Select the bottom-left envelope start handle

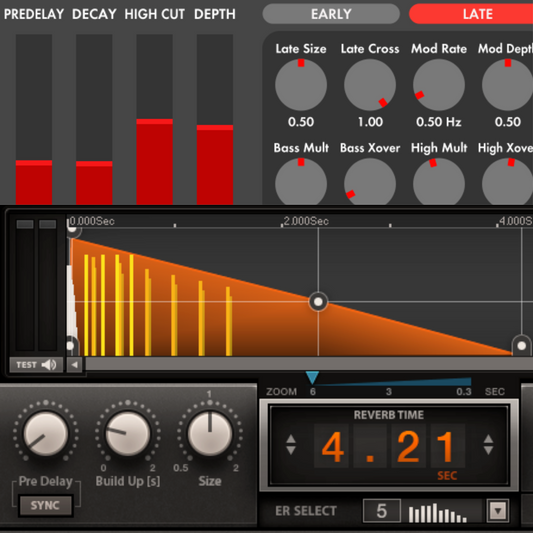click(71, 346)
